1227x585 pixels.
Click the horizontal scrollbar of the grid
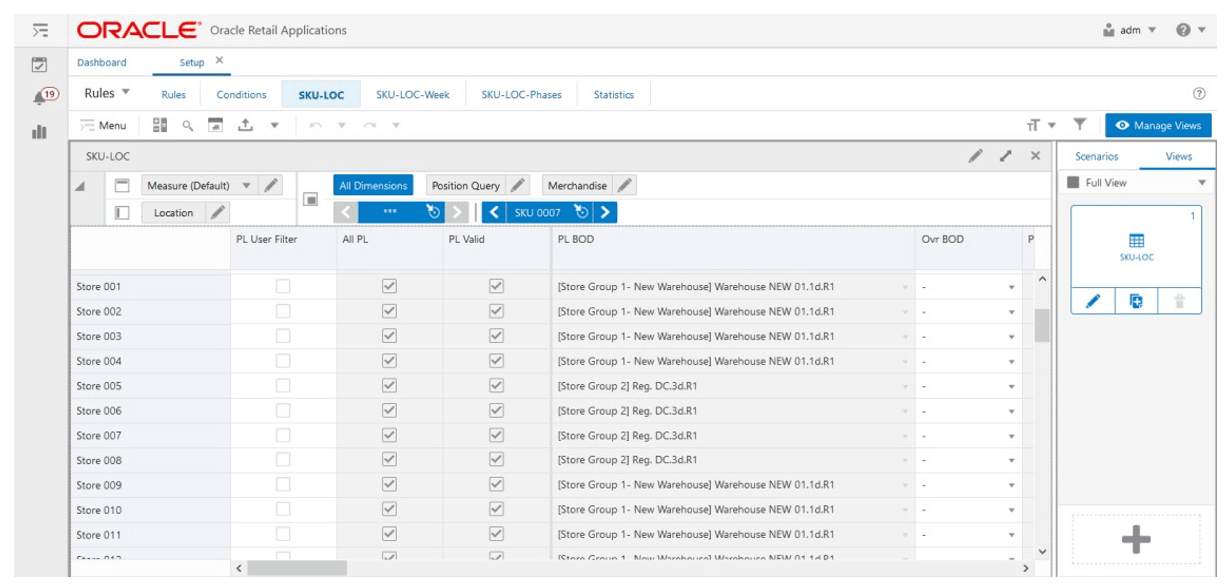coord(631,568)
